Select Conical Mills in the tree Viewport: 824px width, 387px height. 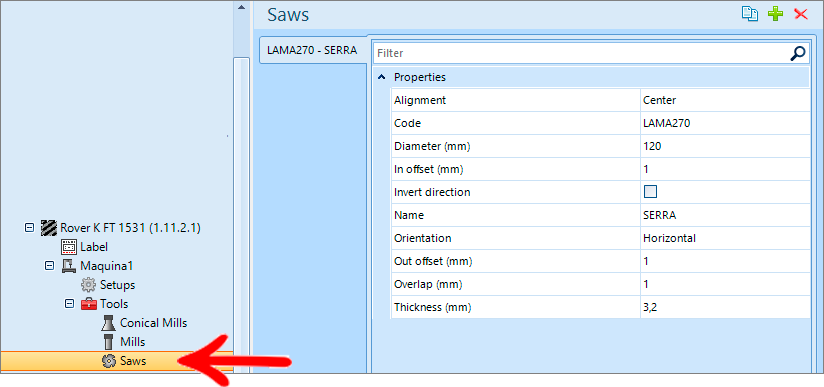(153, 323)
